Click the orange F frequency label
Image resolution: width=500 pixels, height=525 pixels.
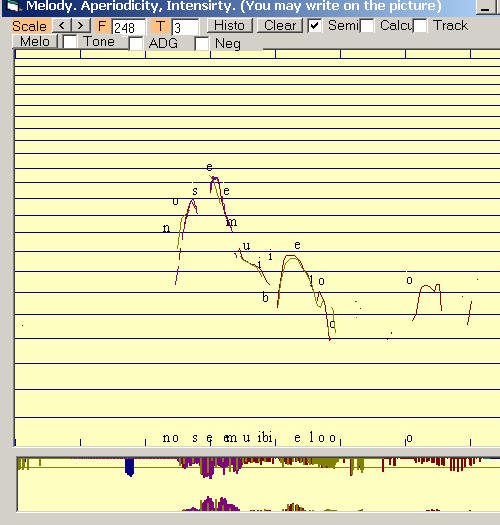102,26
